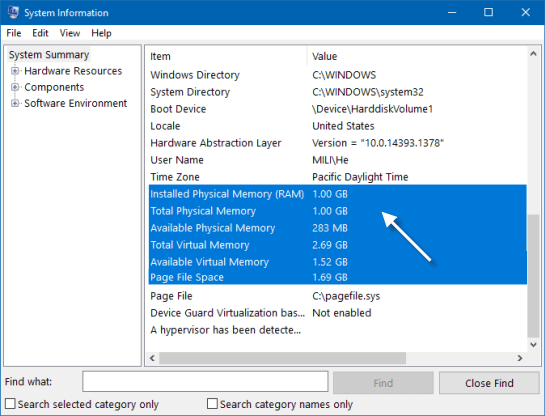545x416 pixels.
Task: Expand the Software Environment tree node
Action: tap(15, 103)
